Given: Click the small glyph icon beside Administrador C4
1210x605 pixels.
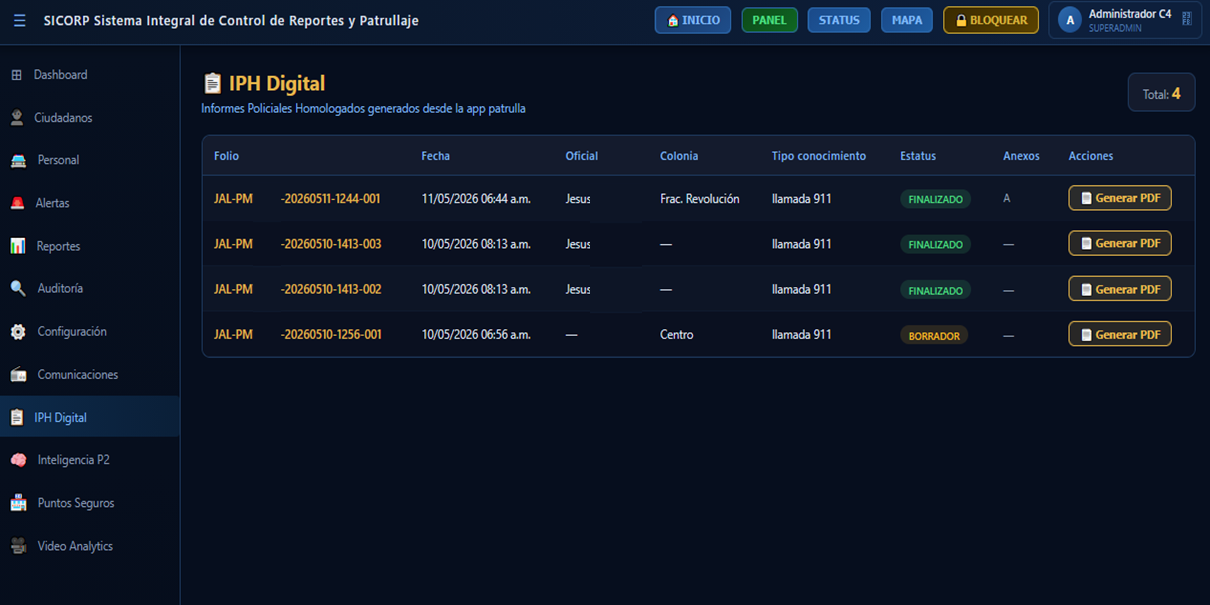Looking at the screenshot, I should (x=1187, y=19).
